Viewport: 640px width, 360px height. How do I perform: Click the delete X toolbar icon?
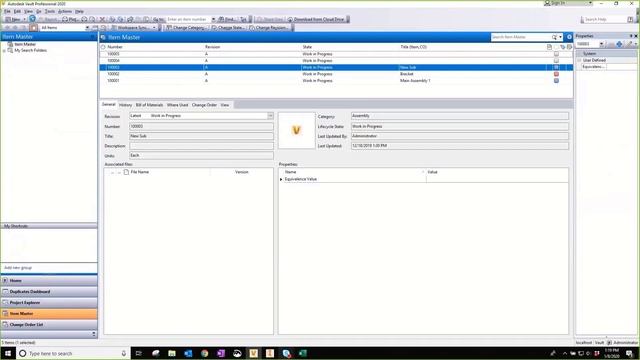tap(102, 19)
